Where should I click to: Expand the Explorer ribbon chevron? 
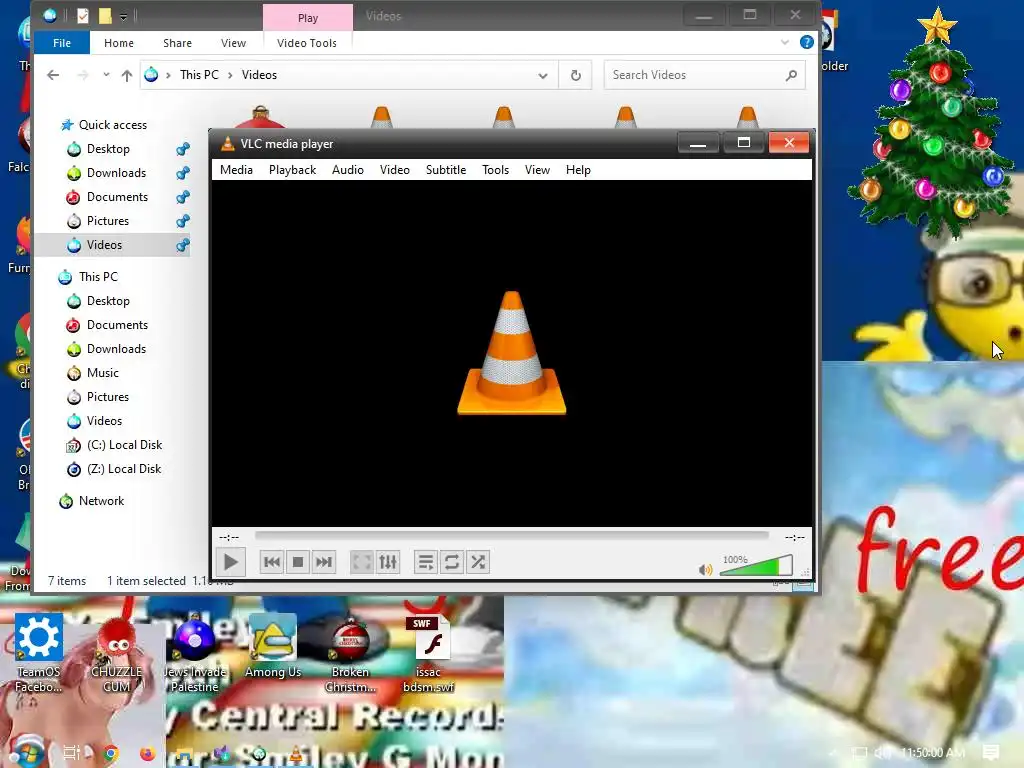[785, 42]
